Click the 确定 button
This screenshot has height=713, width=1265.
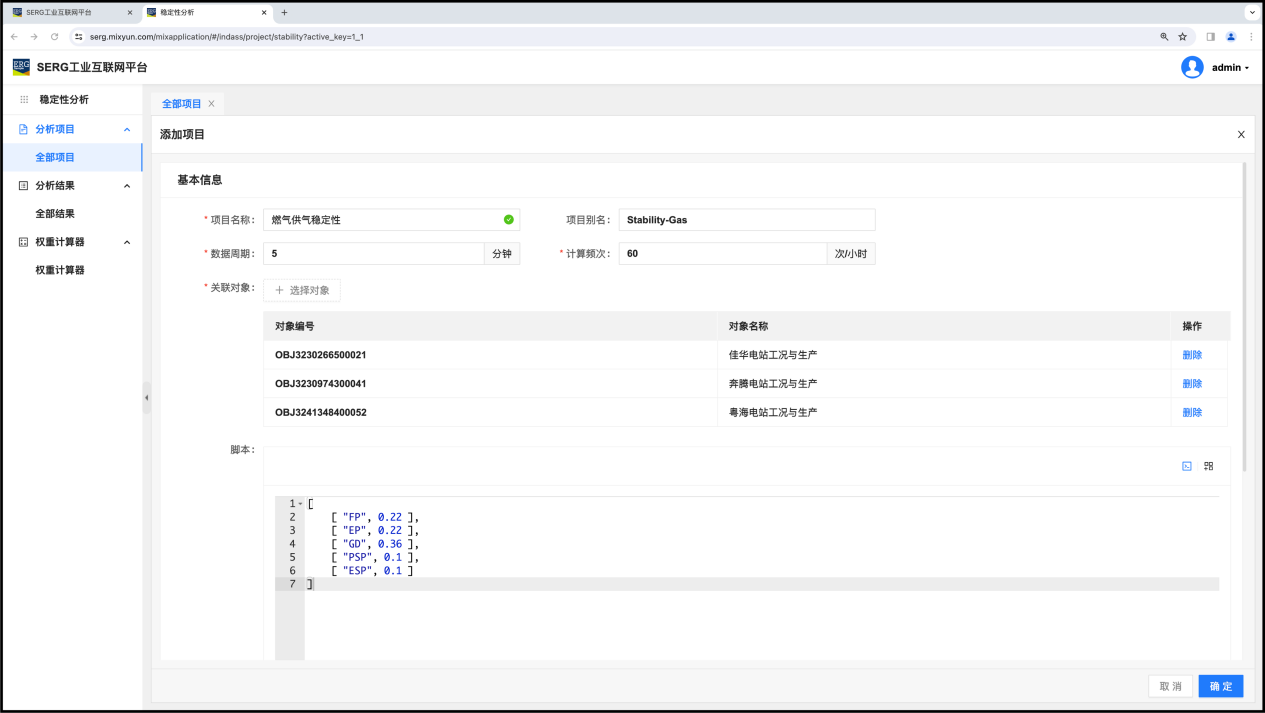(1220, 686)
